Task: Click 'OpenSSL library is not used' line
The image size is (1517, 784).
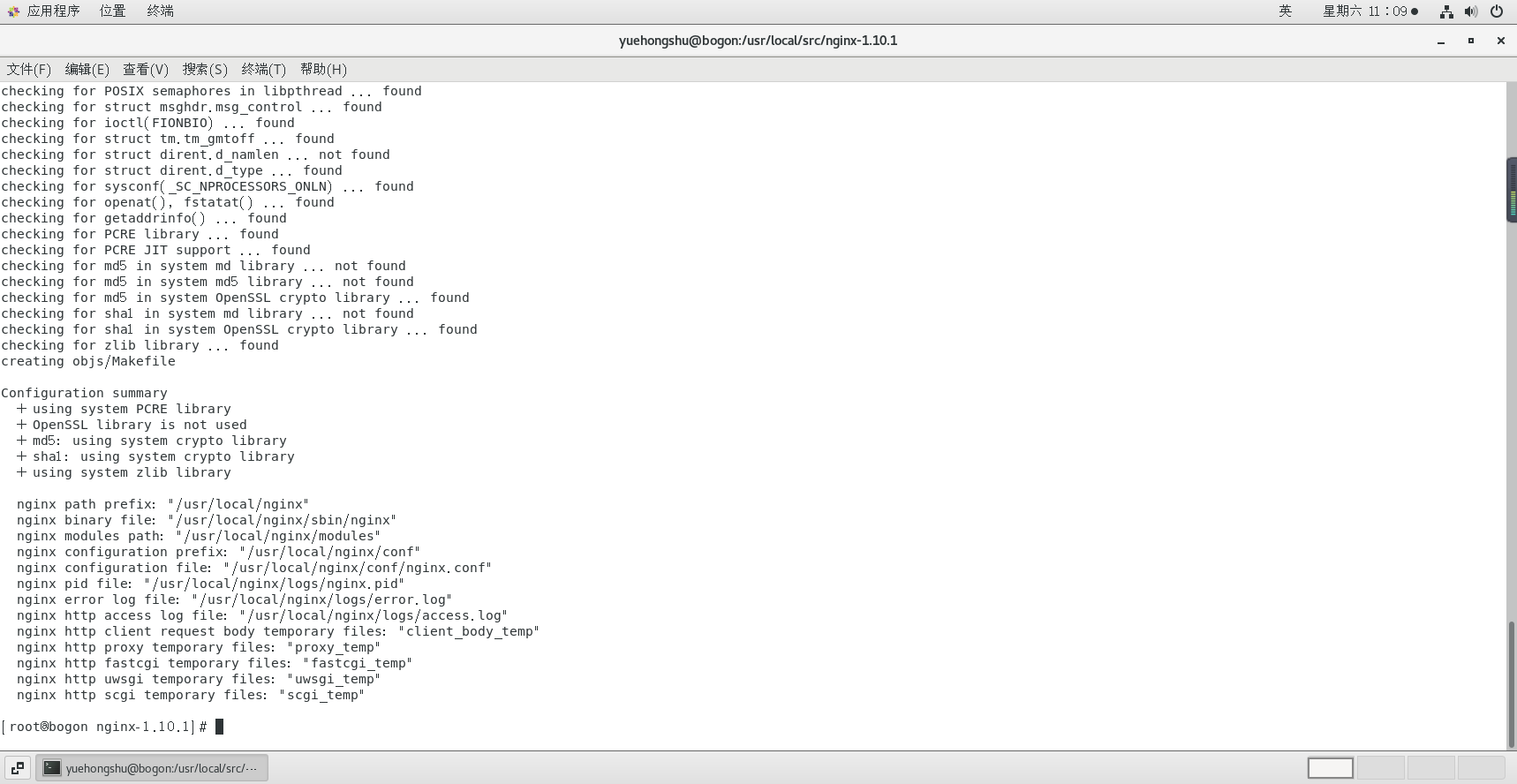Action: pos(132,425)
